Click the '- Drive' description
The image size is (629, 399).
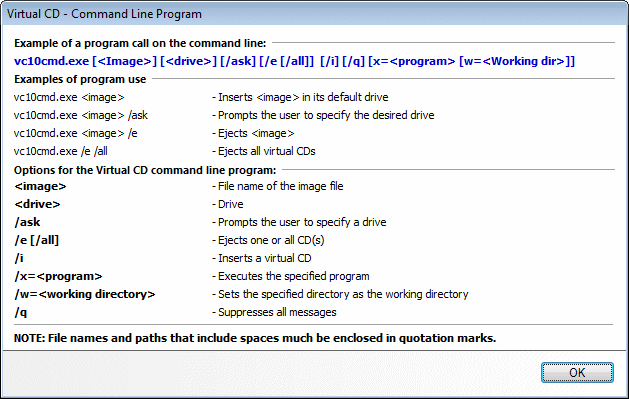[x=227, y=205]
